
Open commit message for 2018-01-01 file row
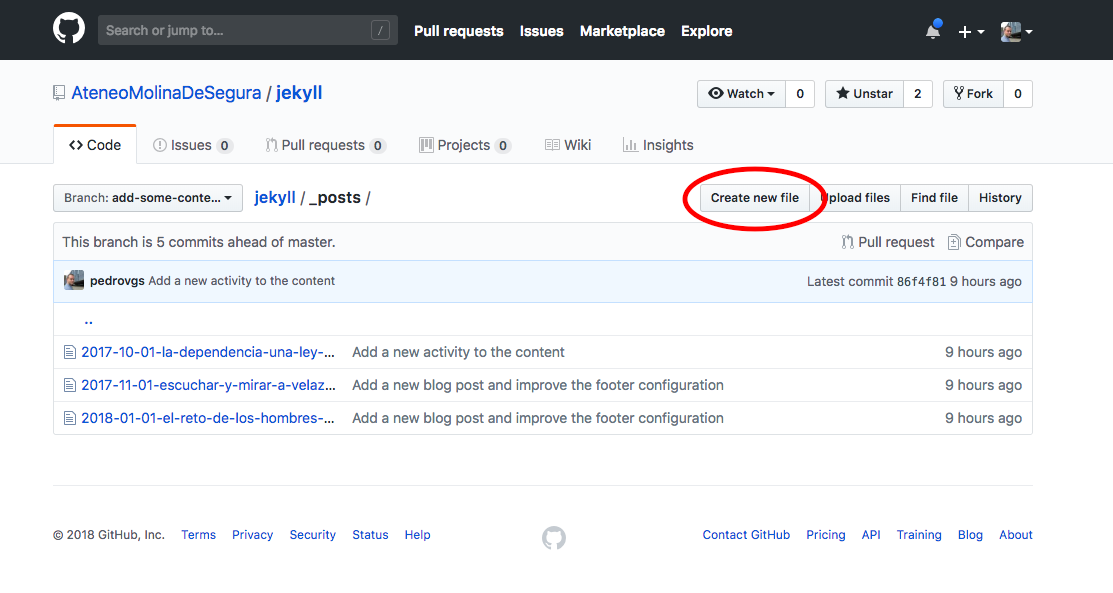538,418
